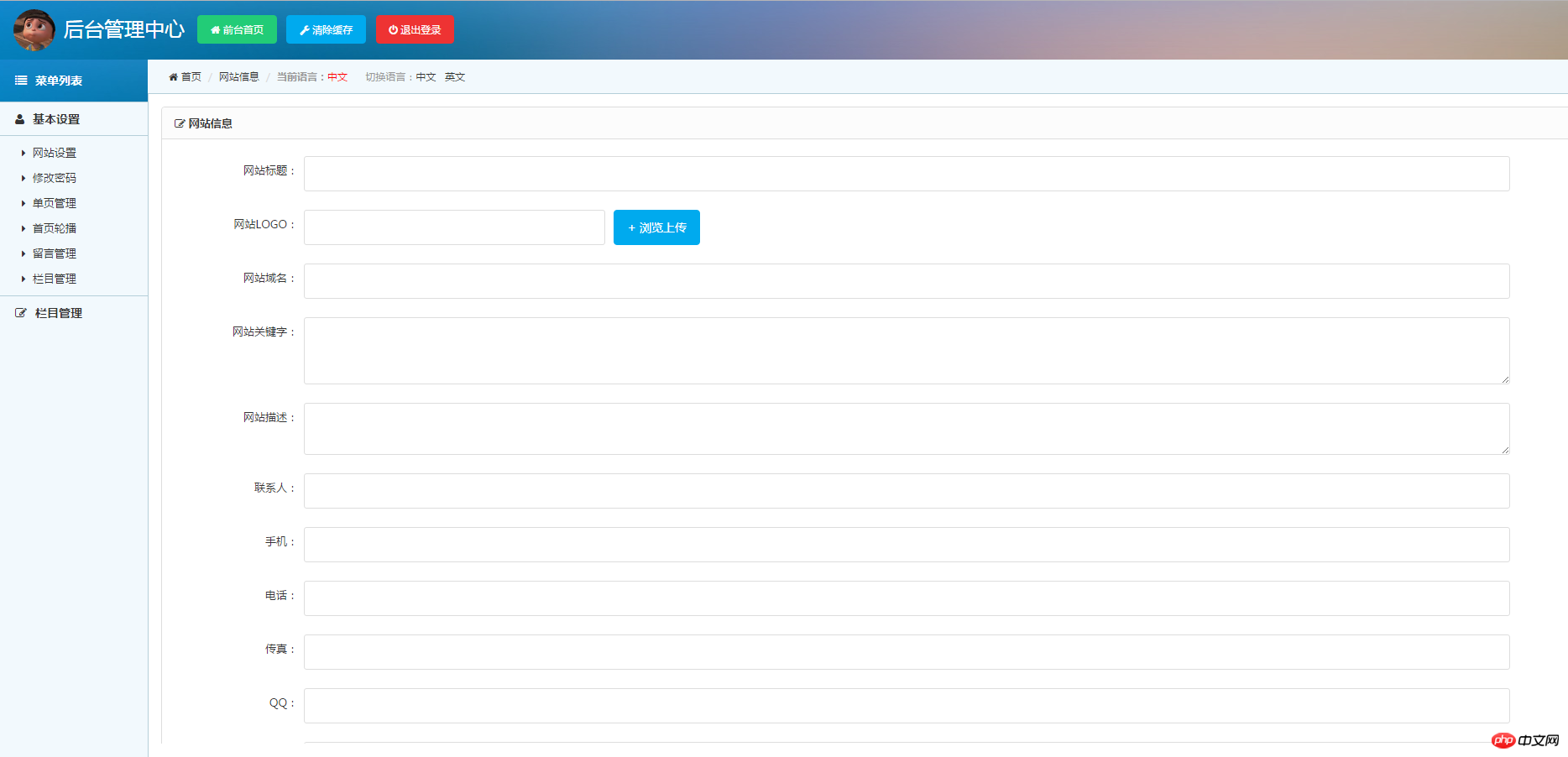This screenshot has width=1568, height=757.
Task: Click the 菜单列表 list icon
Action: pyautogui.click(x=21, y=81)
